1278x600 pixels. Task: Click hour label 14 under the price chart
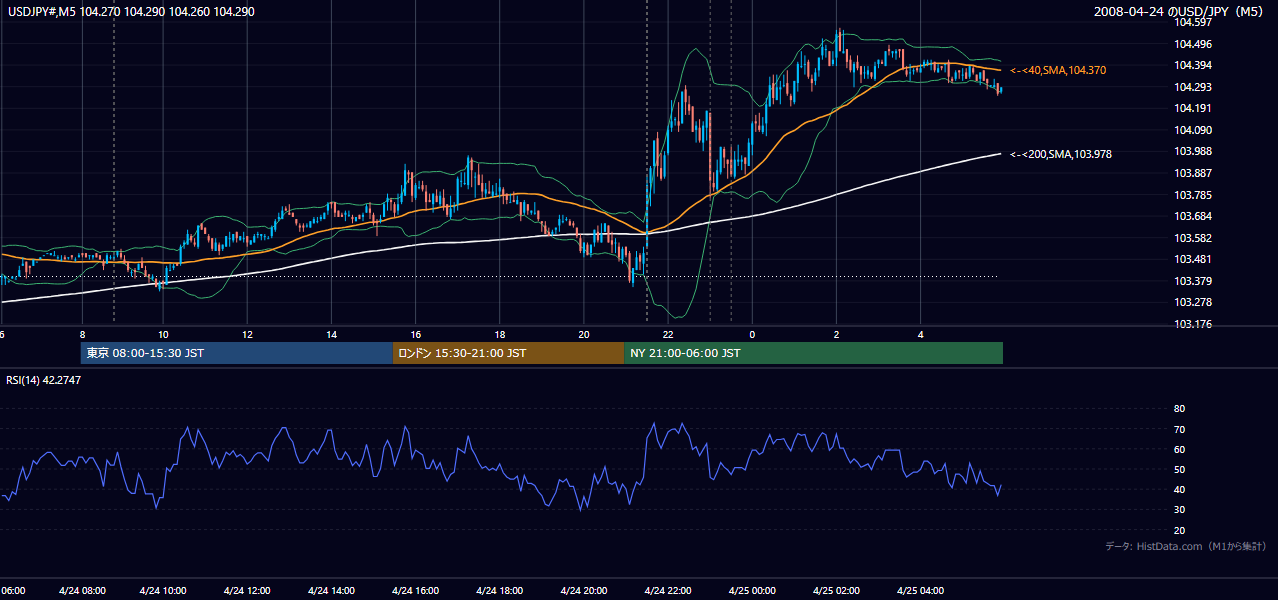click(331, 334)
